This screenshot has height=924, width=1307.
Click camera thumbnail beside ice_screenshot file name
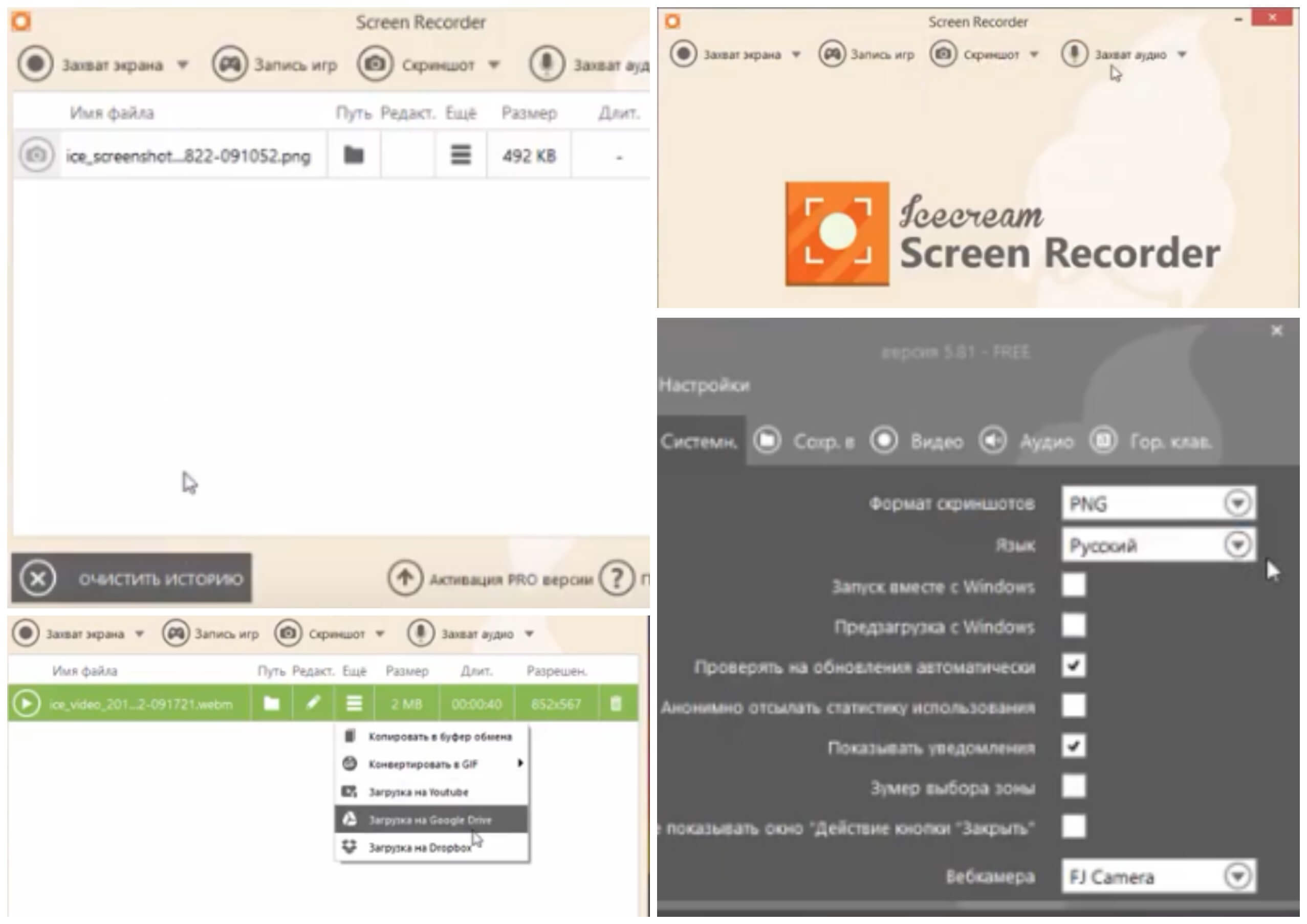tap(36, 155)
